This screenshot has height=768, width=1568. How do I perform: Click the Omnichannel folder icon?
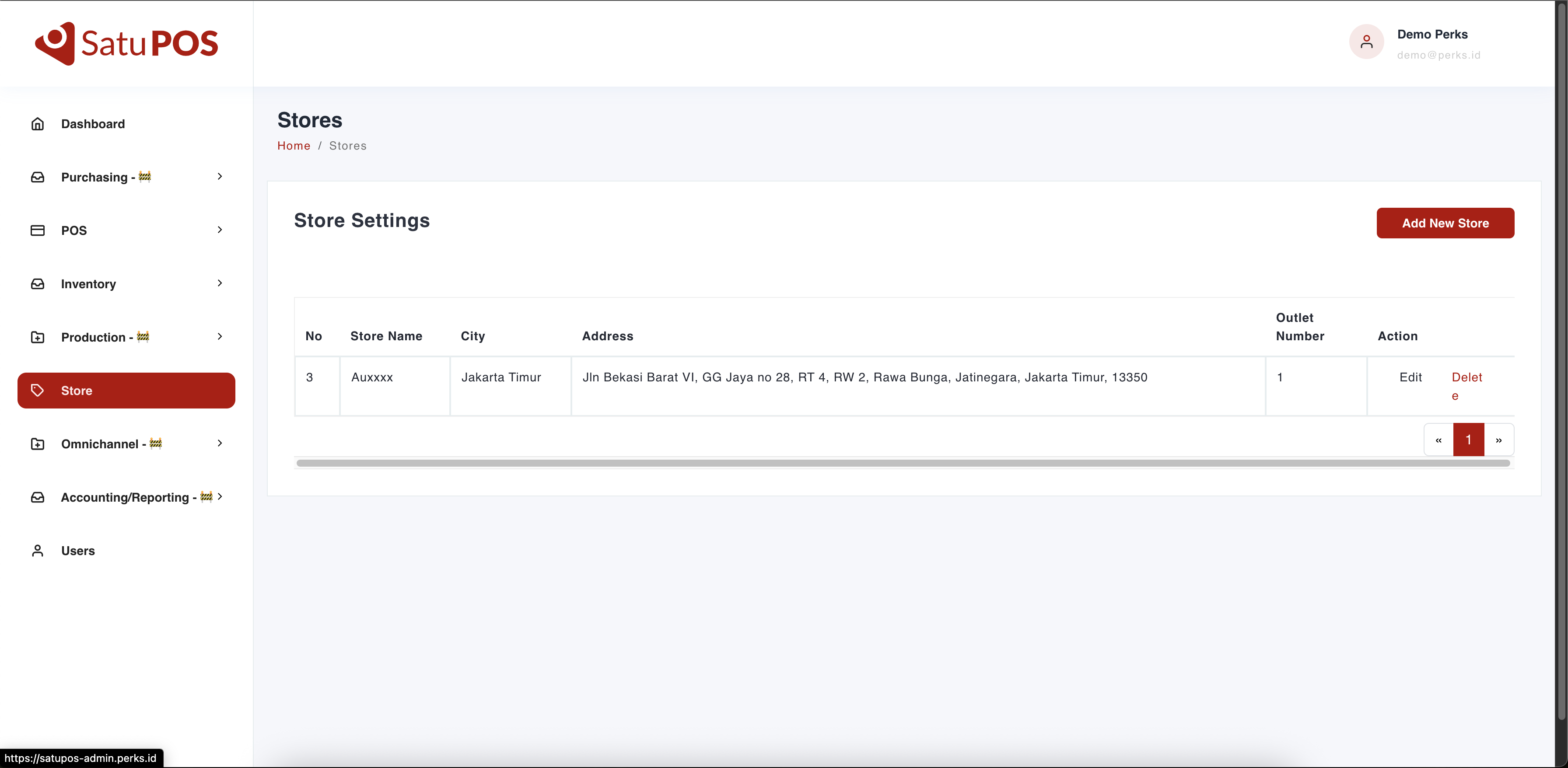tap(38, 443)
